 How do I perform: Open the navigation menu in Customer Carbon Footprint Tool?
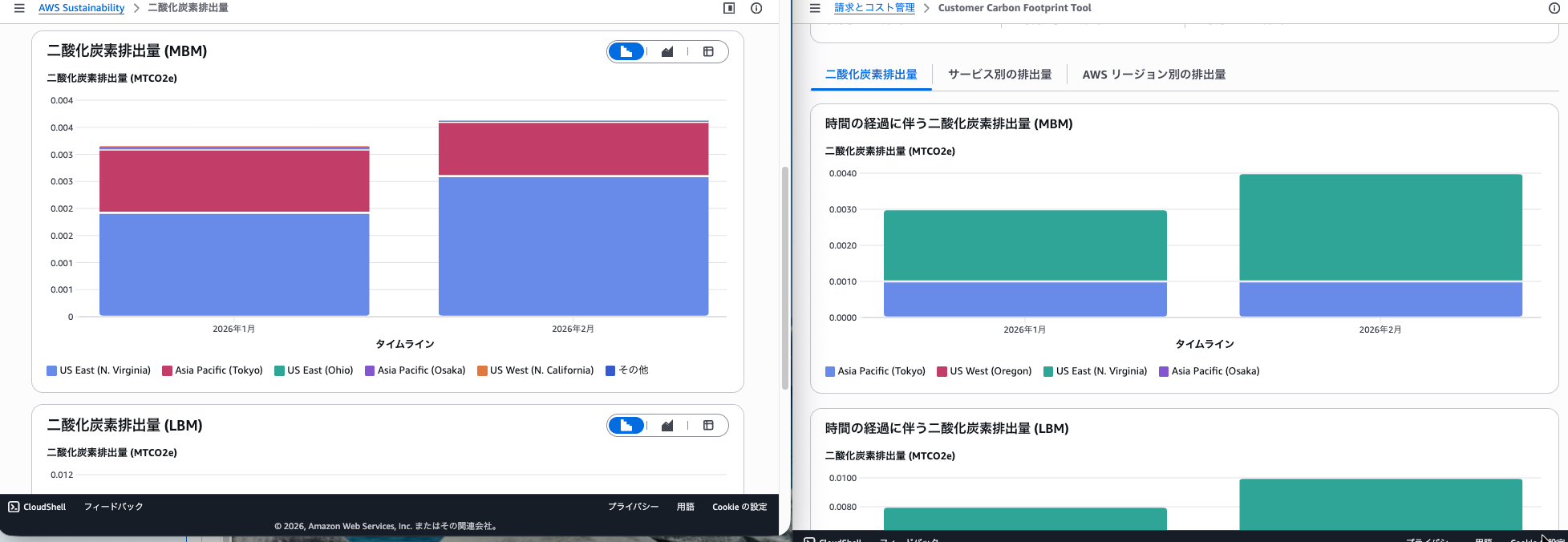coord(815,8)
